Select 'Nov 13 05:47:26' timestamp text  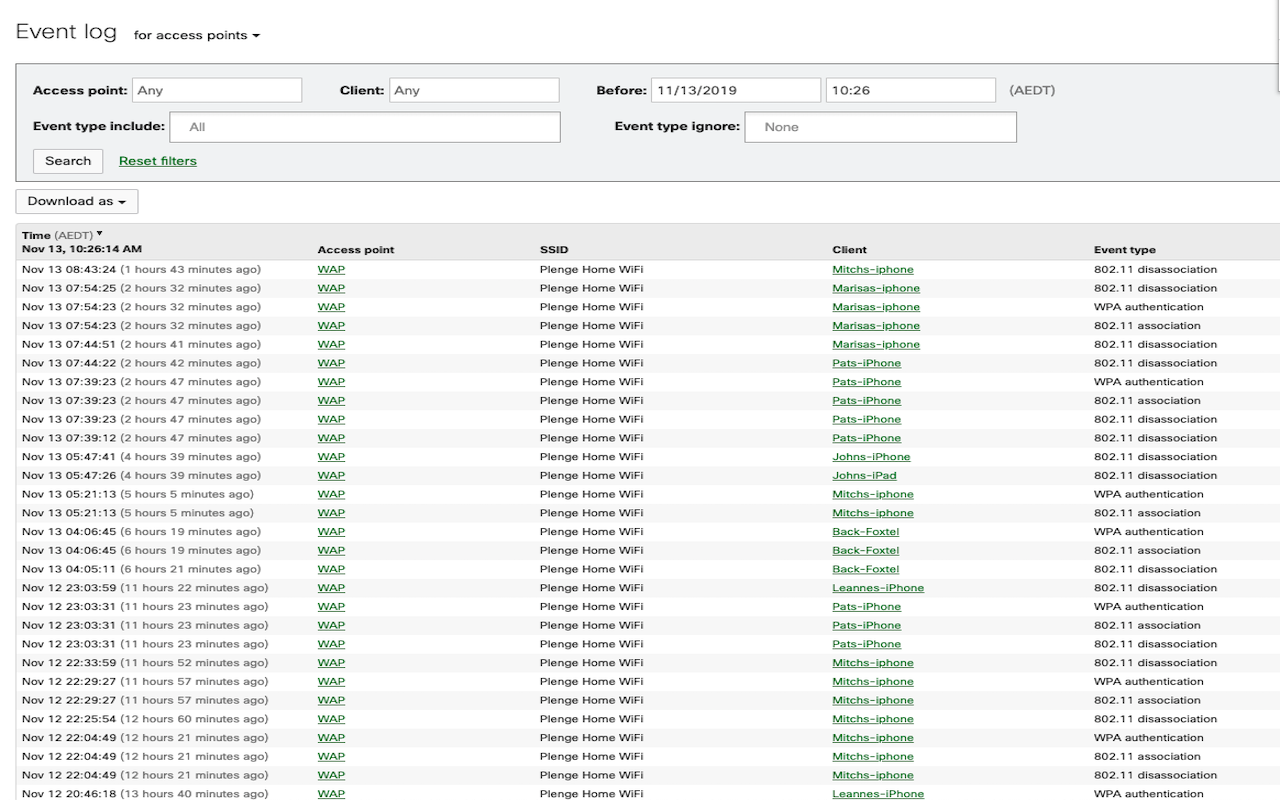70,476
